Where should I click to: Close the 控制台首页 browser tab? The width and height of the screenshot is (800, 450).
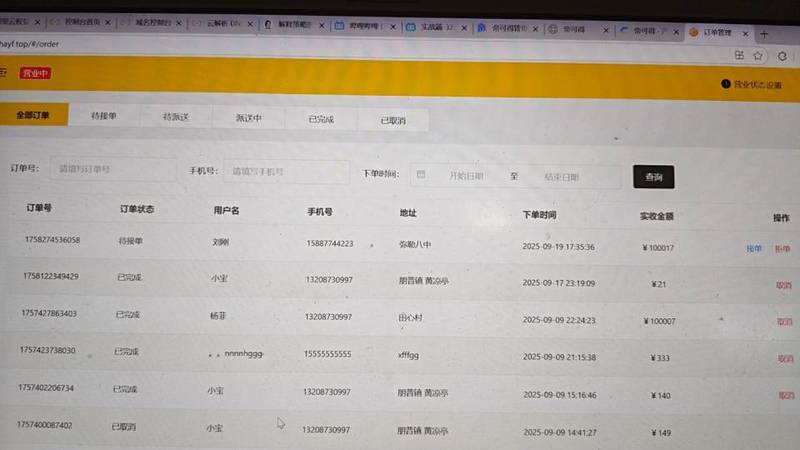click(108, 22)
